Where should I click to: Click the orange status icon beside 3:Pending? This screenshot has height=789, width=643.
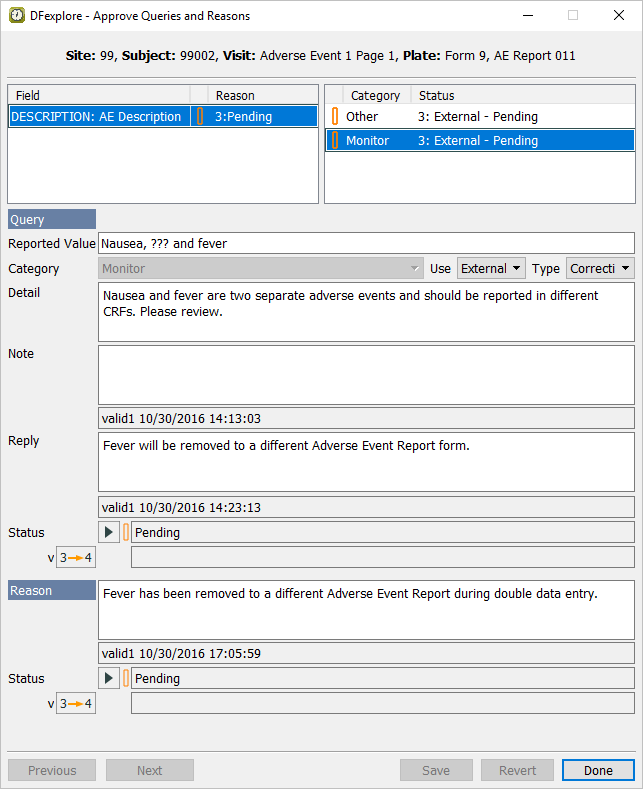tap(200, 117)
